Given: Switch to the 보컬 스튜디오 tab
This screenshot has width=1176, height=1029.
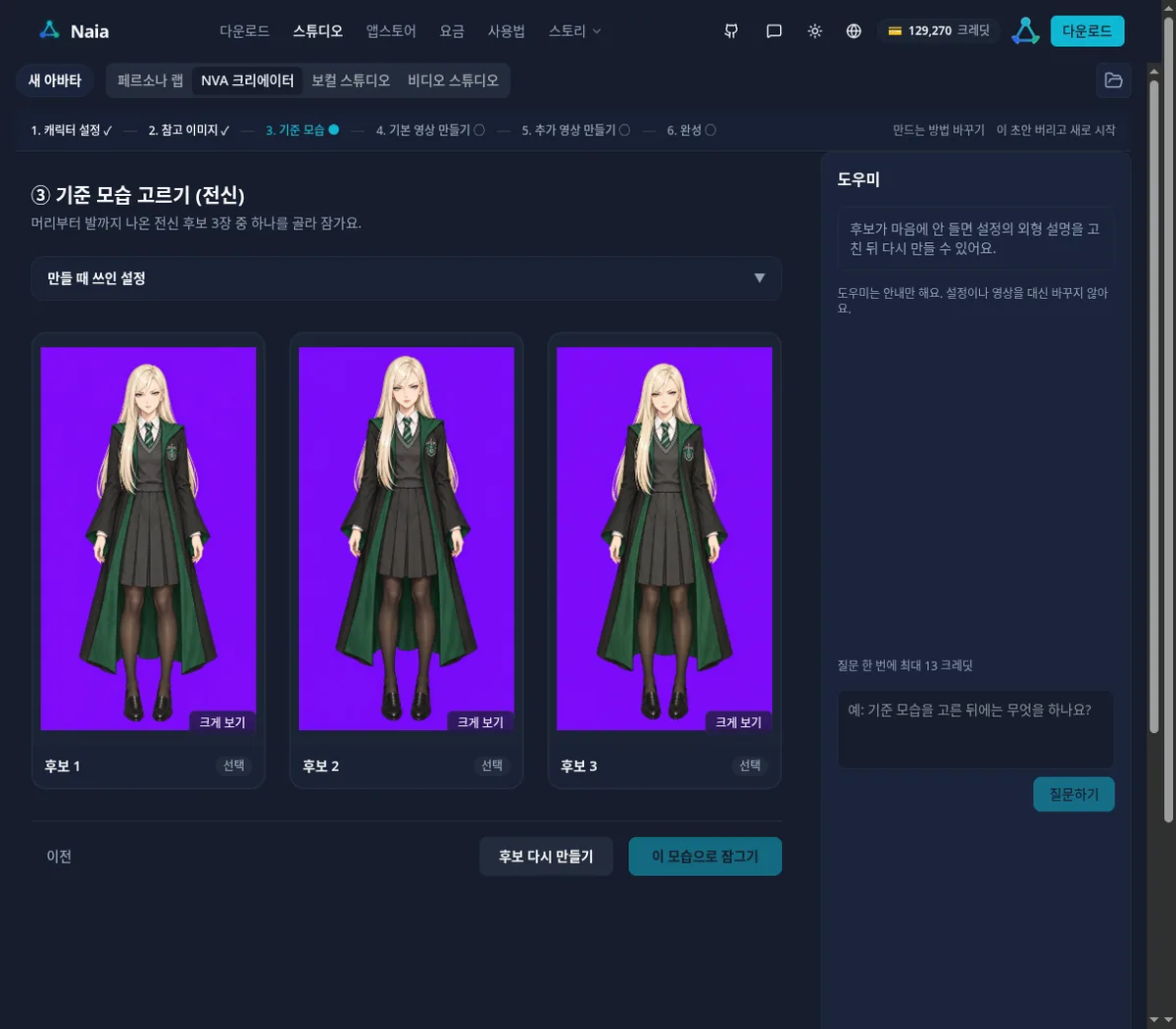Looking at the screenshot, I should coord(351,80).
